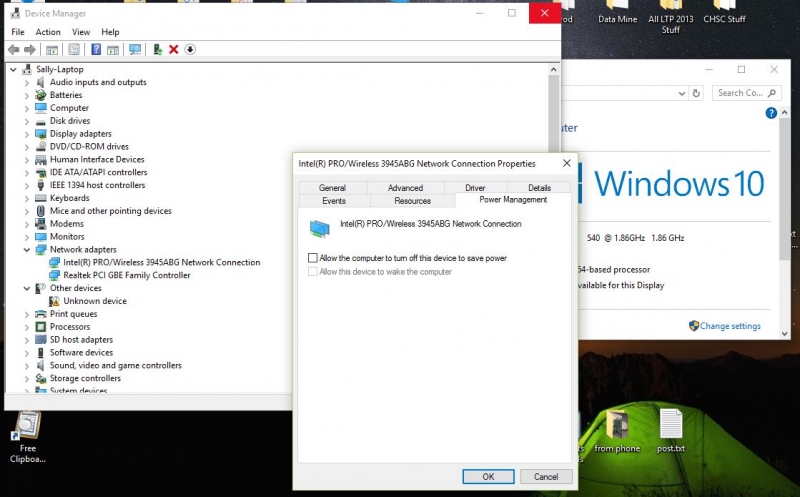Click the Update driver software toolbar icon

(x=158, y=49)
